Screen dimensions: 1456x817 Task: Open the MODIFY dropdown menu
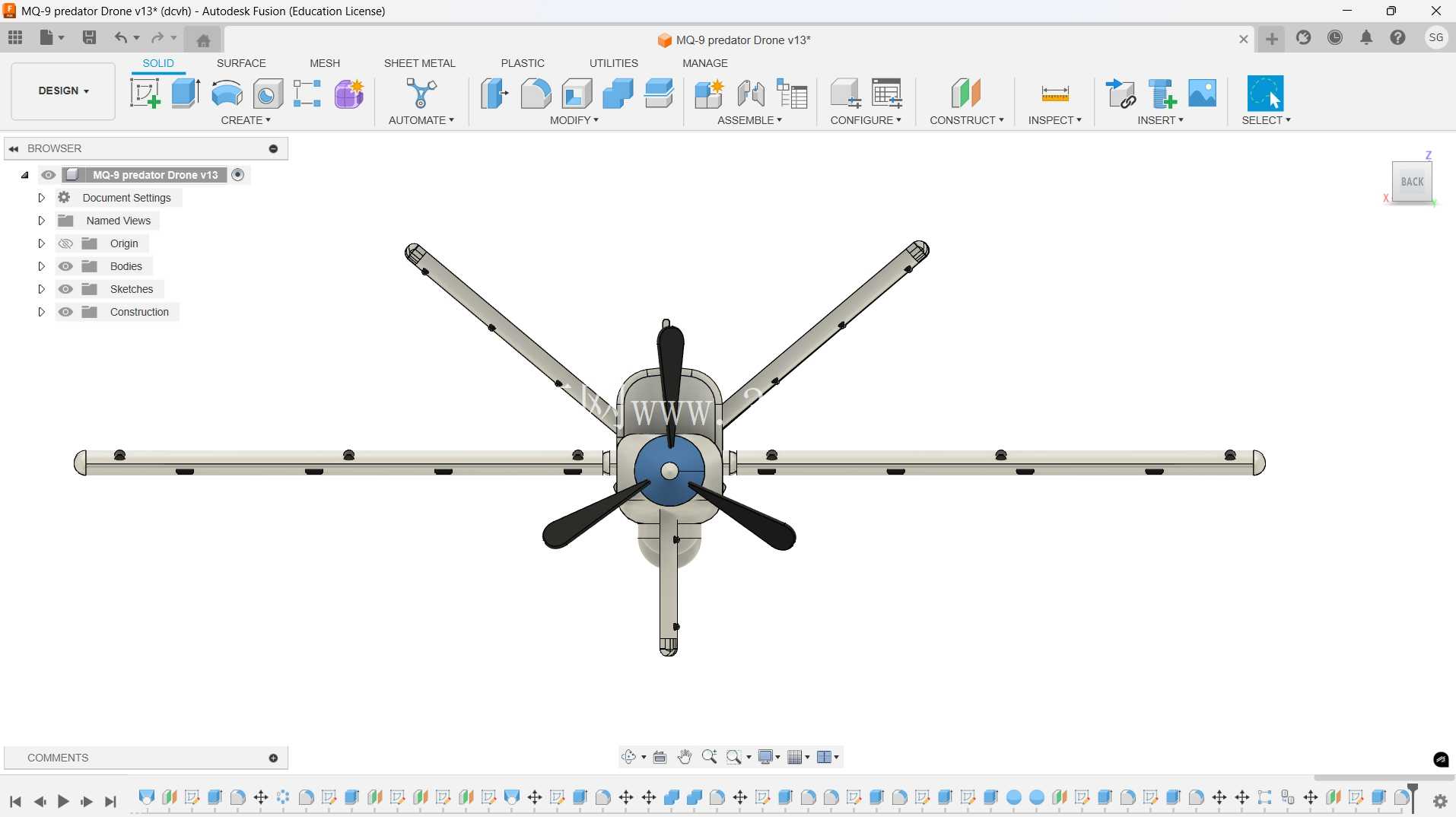pyautogui.click(x=574, y=120)
